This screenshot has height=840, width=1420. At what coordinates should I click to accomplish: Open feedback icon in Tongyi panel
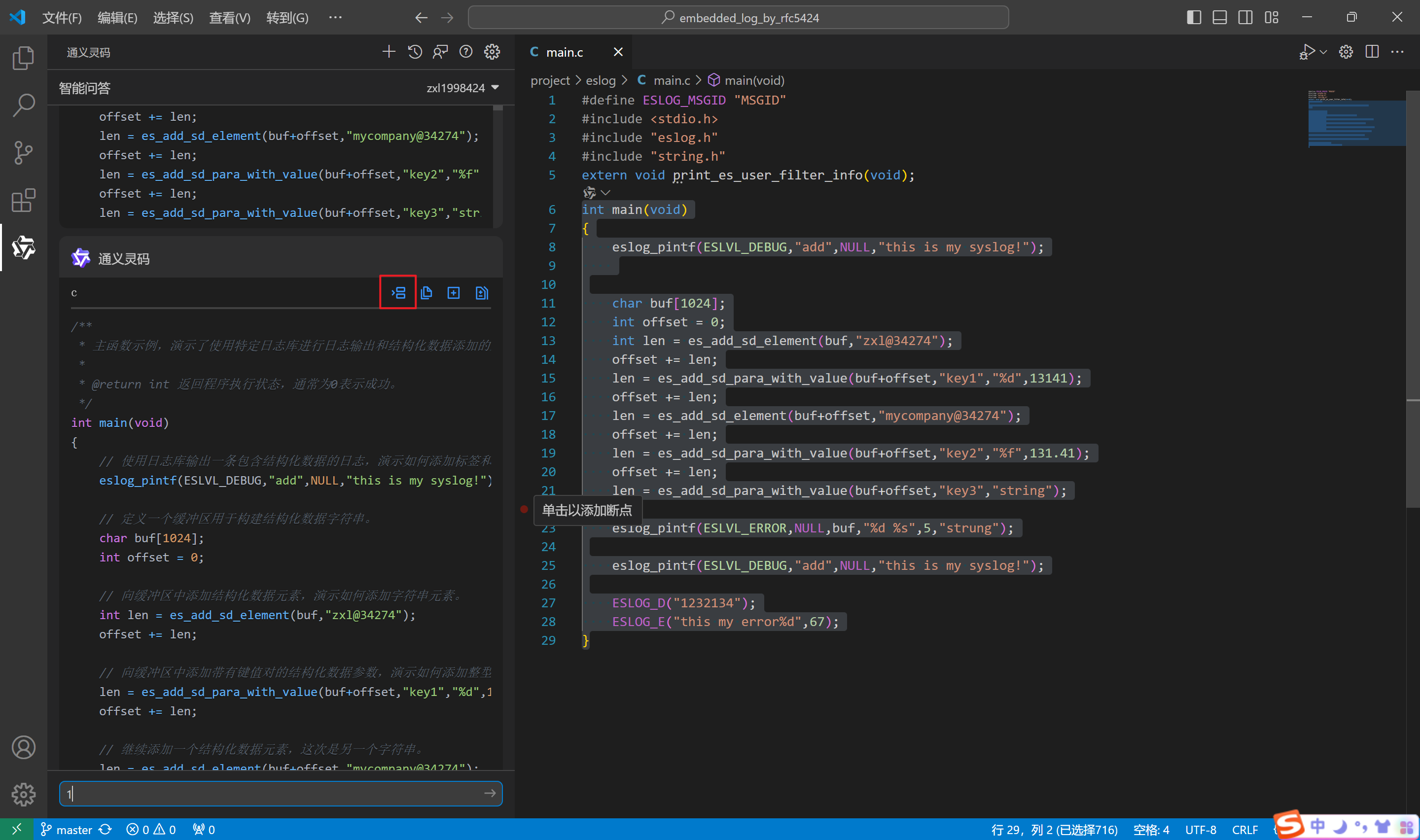click(440, 52)
